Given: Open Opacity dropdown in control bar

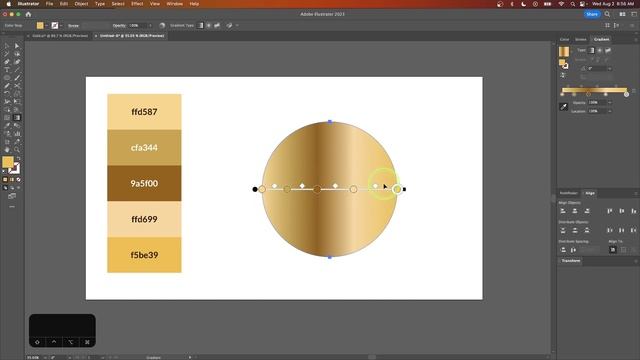Looking at the screenshot, I should (150, 26).
